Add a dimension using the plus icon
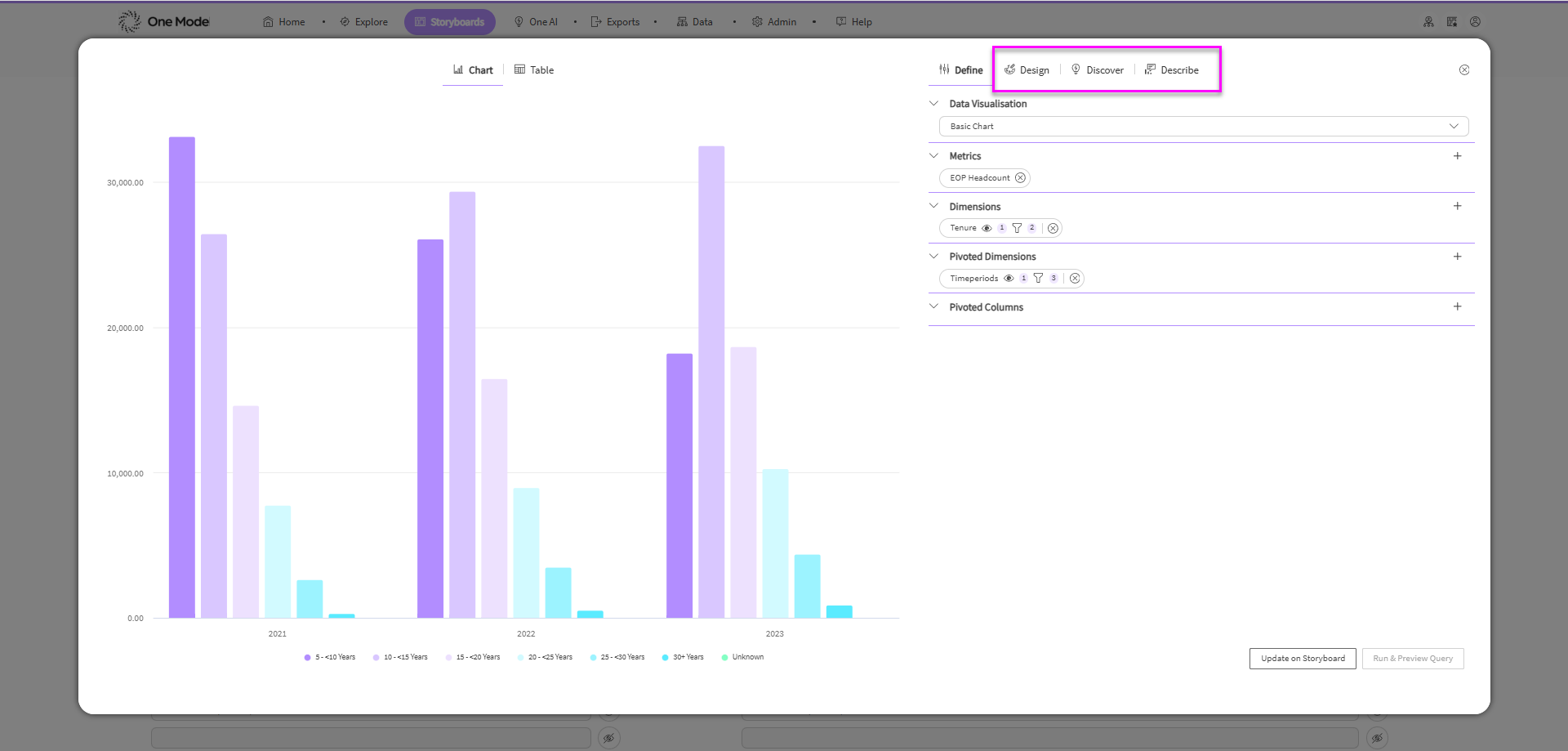The image size is (1568, 751). 1457,206
